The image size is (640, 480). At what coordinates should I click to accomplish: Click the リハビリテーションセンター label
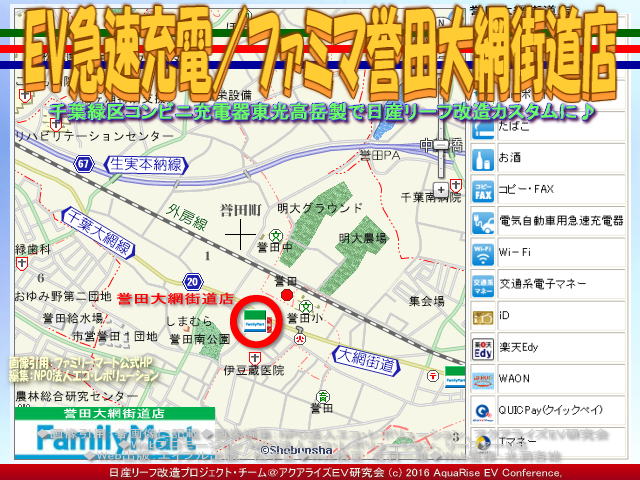pos(94,136)
